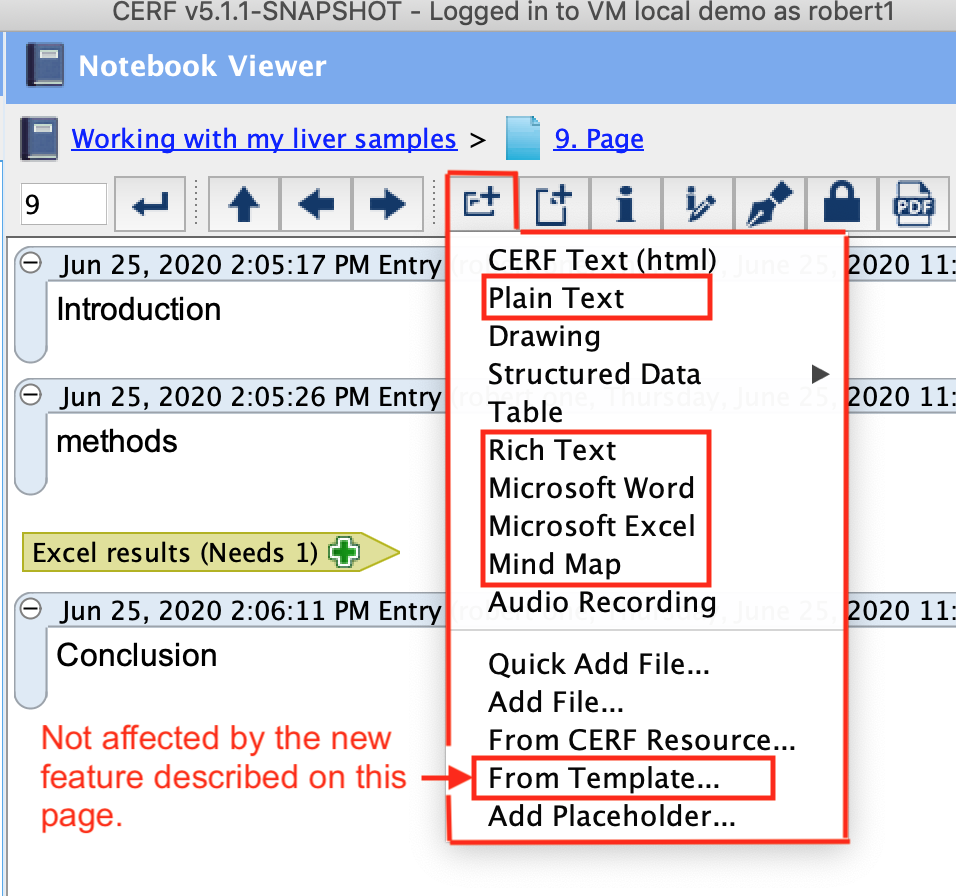The image size is (956, 896).
Task: Choose Microsoft Excel entry type
Action: [591, 526]
